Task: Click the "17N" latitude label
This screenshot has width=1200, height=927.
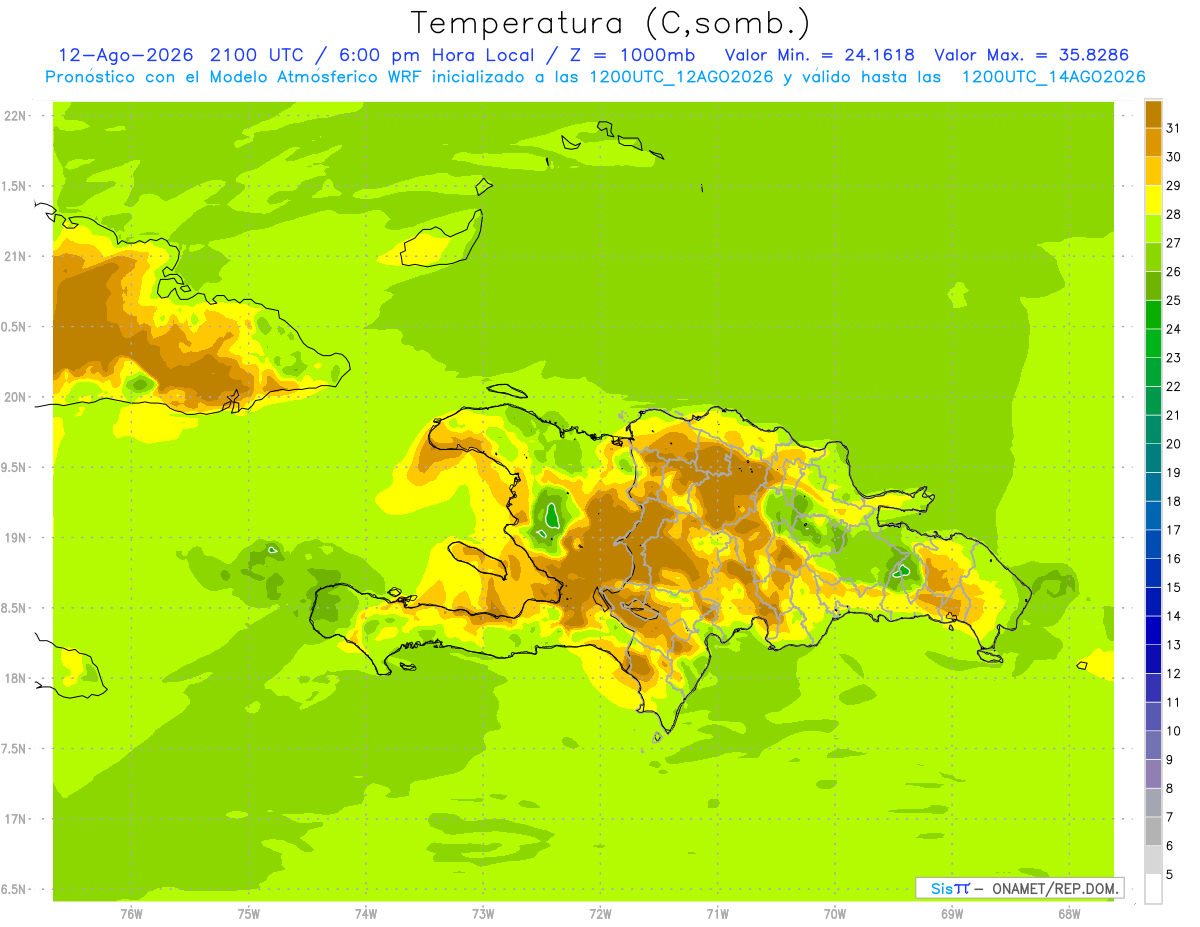Action: 16,819
